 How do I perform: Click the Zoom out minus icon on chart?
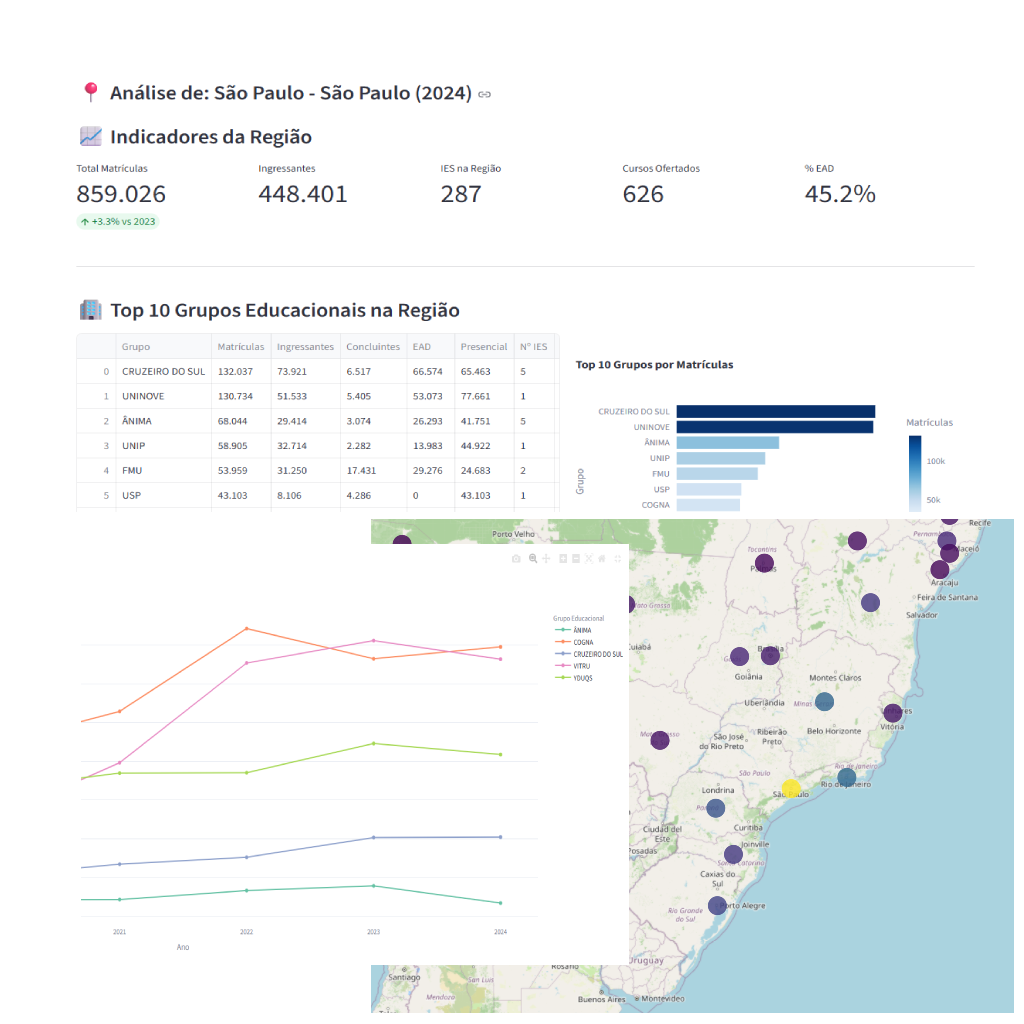click(576, 558)
